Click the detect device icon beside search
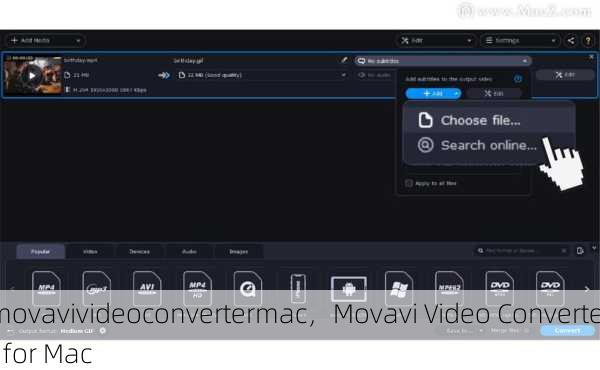The height and width of the screenshot is (370, 600). (580, 251)
